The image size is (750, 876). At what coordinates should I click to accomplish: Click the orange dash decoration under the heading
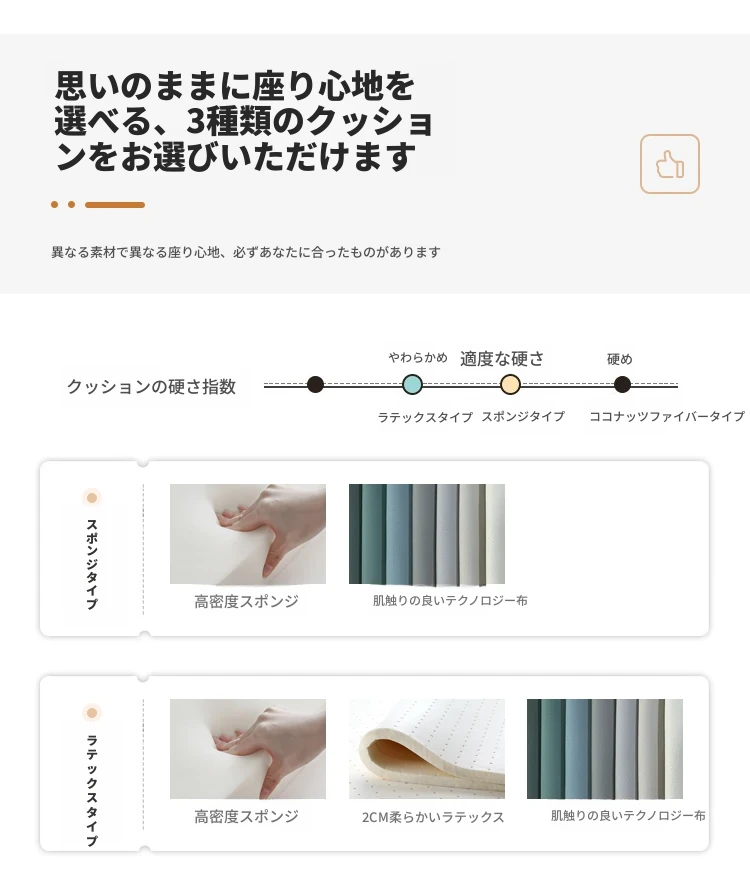(x=115, y=204)
